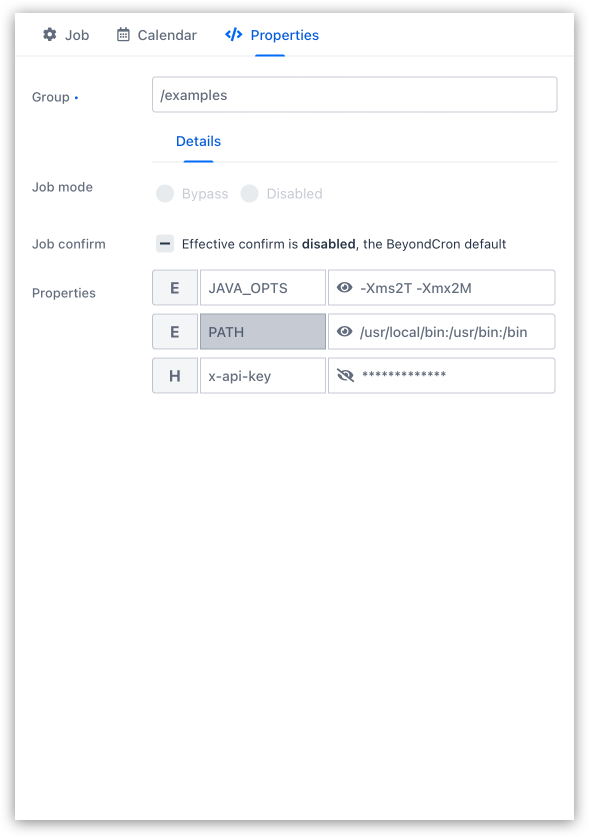Click the E type badge for JAVA_OPTS
The image size is (589, 837).
coord(175,288)
